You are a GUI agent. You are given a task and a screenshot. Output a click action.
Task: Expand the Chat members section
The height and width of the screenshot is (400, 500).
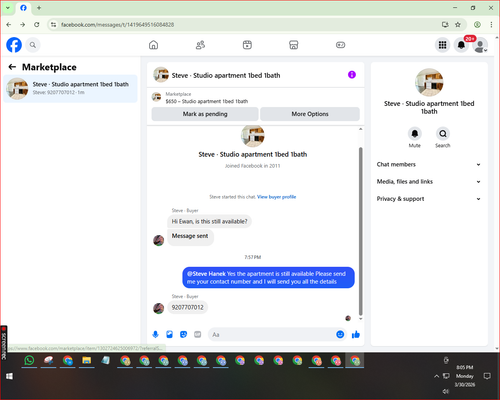coord(429,164)
